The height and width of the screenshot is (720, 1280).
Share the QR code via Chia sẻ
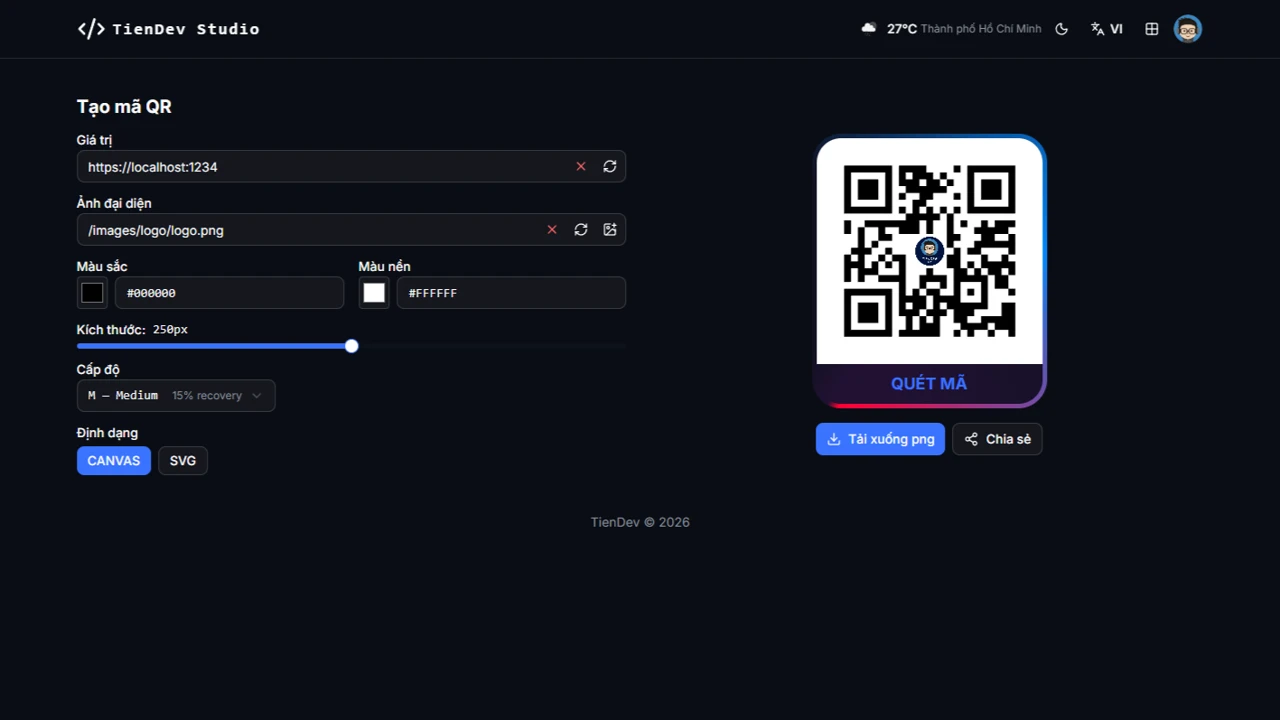pyautogui.click(x=996, y=439)
